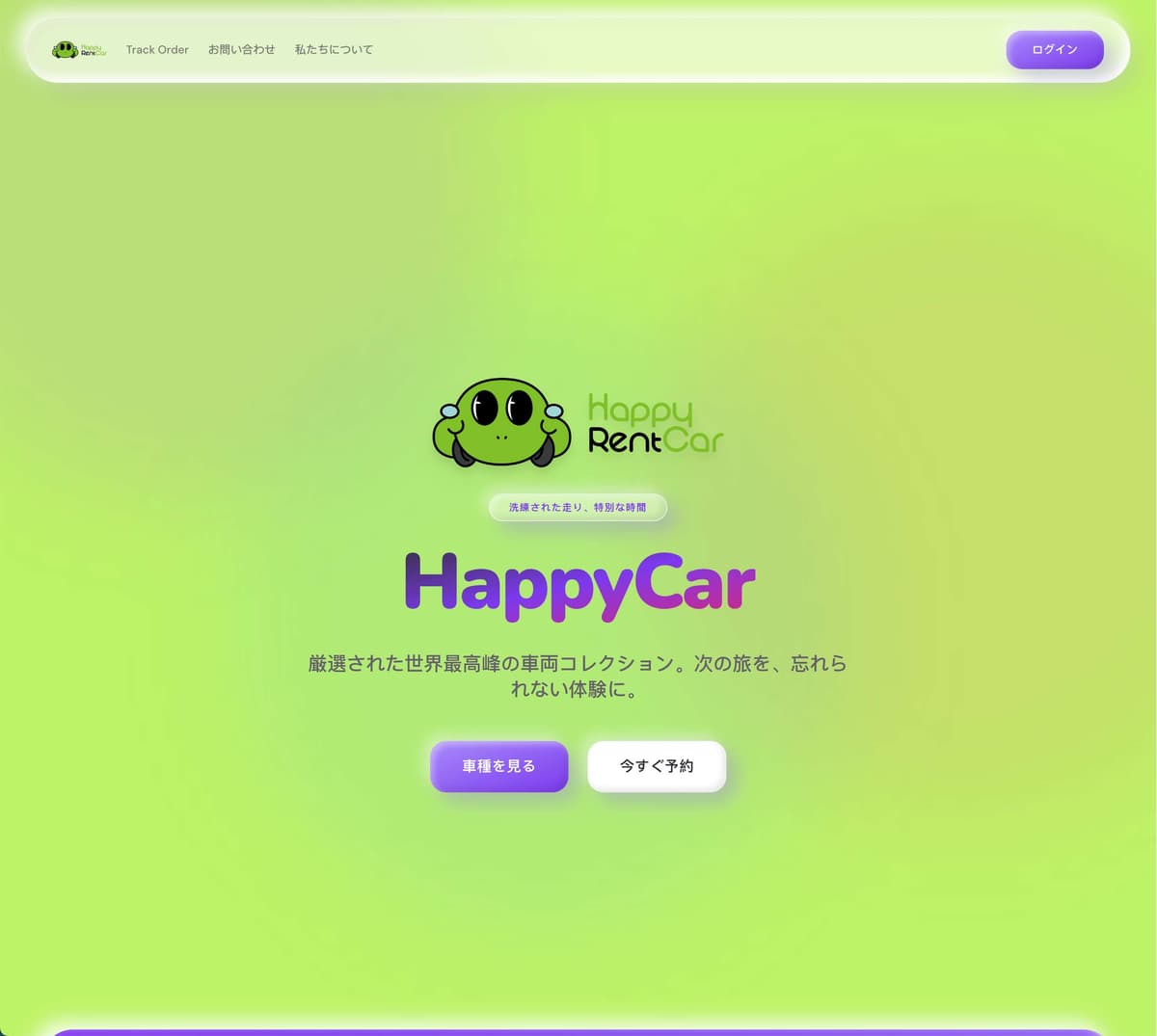Viewport: 1157px width, 1036px height.
Task: Click the Happy RentCar mascot logo in the navbar
Action: tap(65, 49)
